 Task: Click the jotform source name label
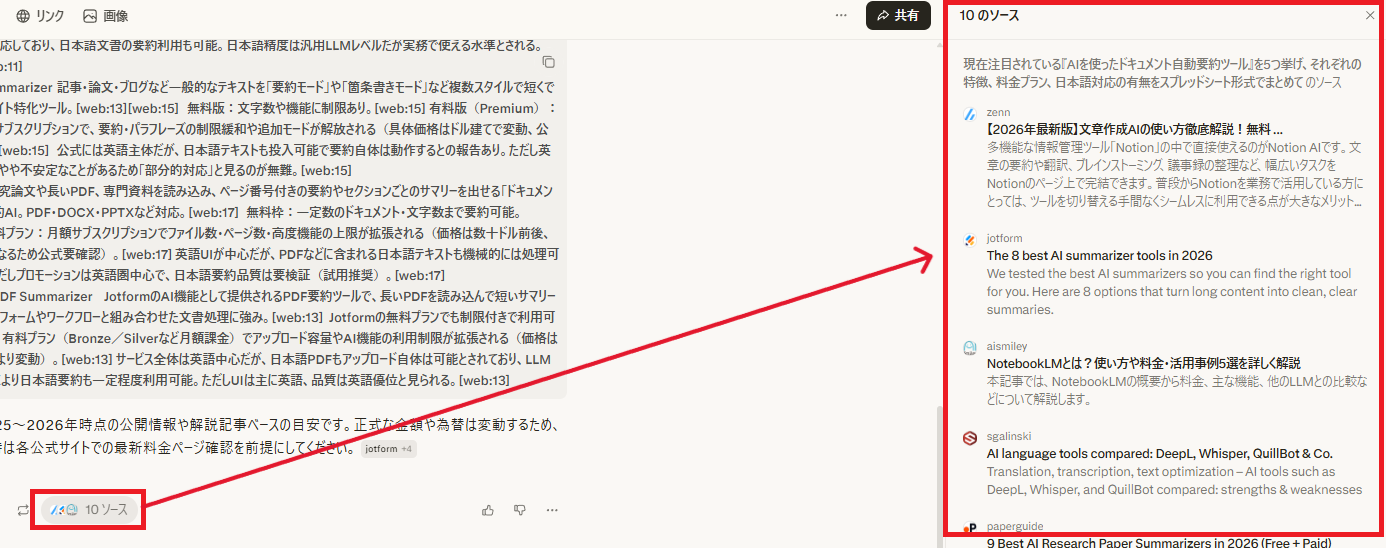pos(1003,239)
